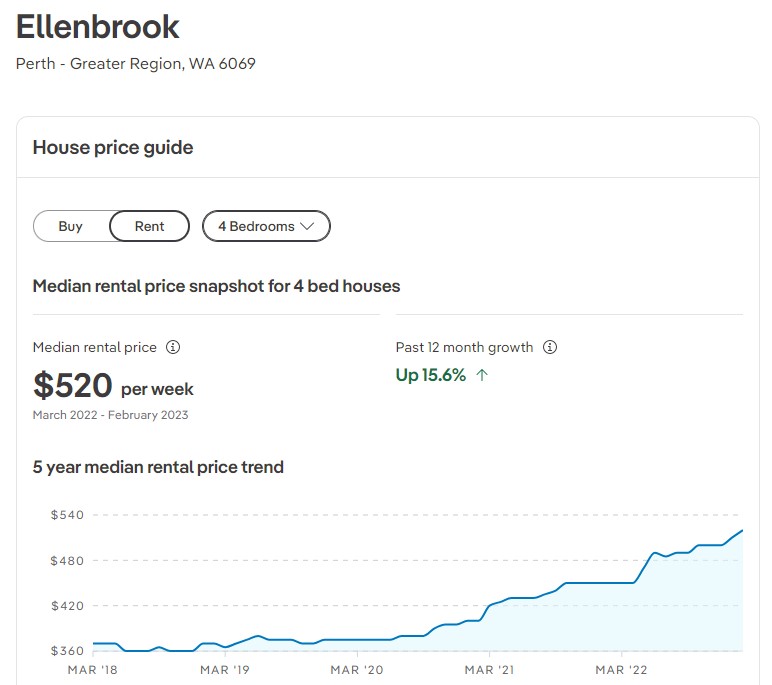This screenshot has height=685, width=772.
Task: Click the March 2022 - February 2023 date range
Action: click(x=110, y=415)
